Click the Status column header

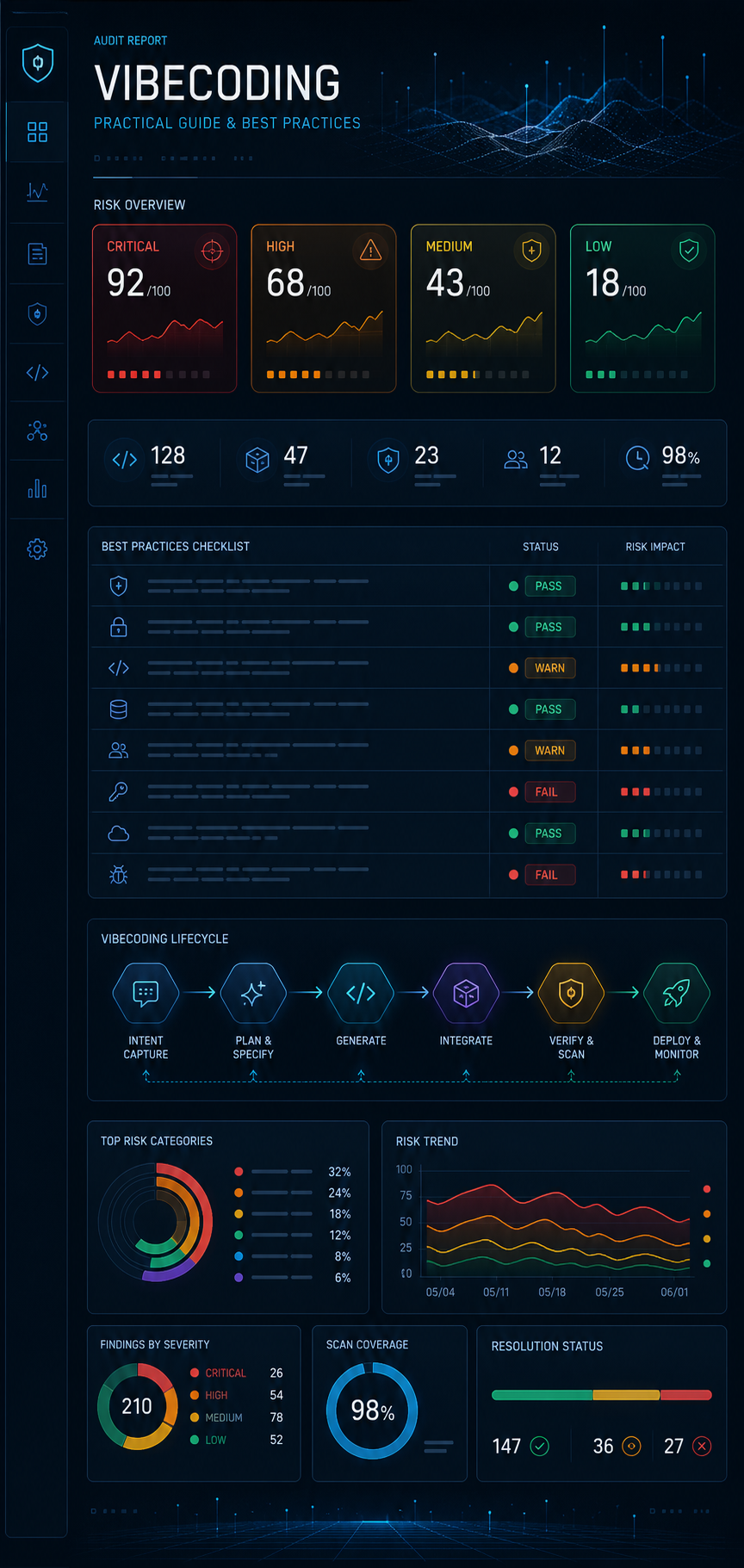click(541, 547)
